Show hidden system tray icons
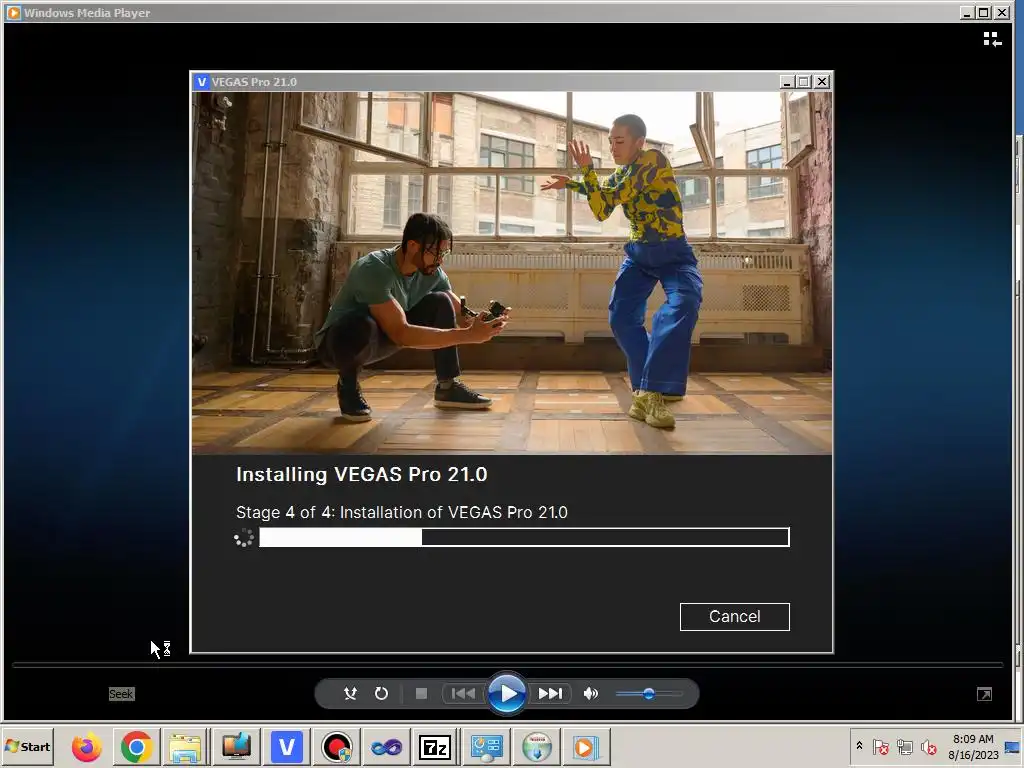The image size is (1024, 768). pos(859,746)
